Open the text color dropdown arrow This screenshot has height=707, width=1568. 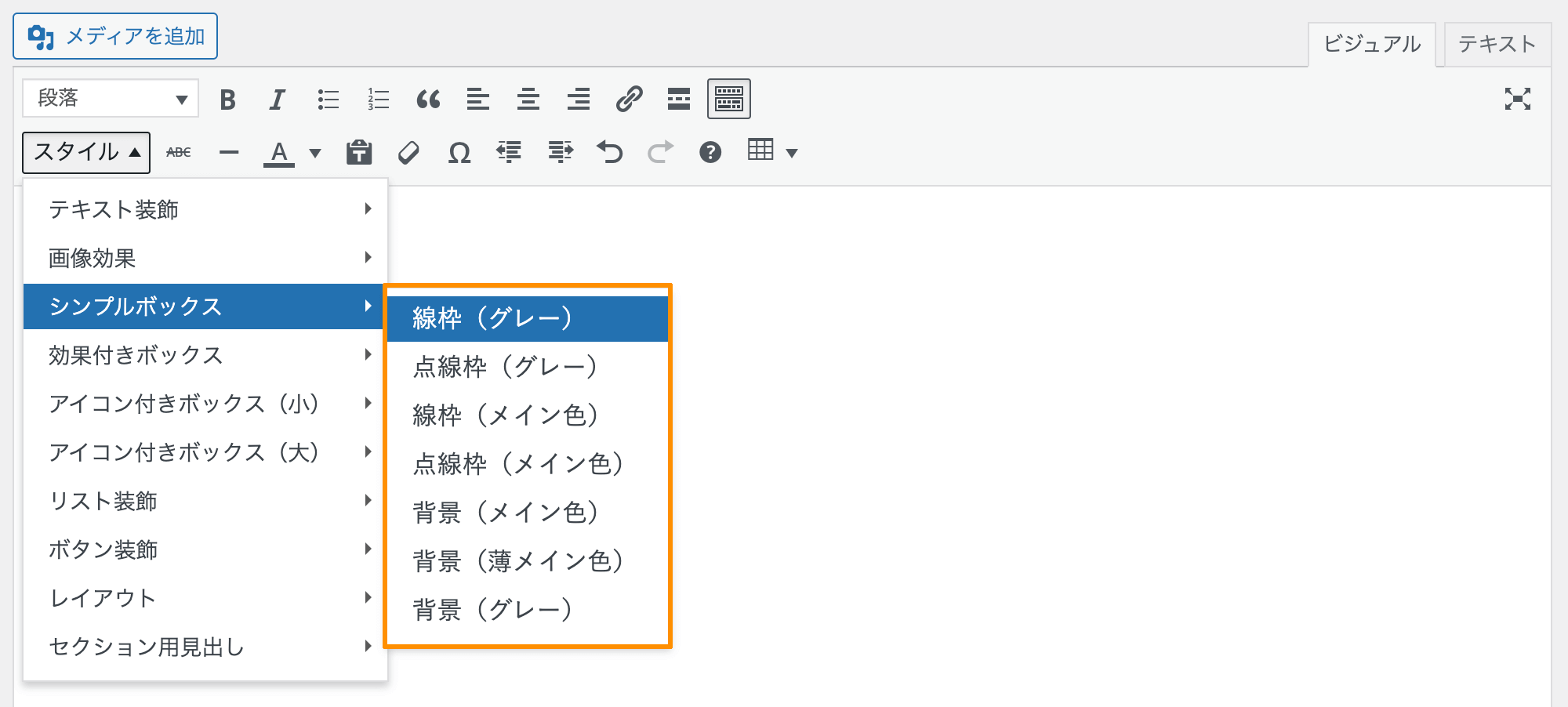pyautogui.click(x=314, y=152)
